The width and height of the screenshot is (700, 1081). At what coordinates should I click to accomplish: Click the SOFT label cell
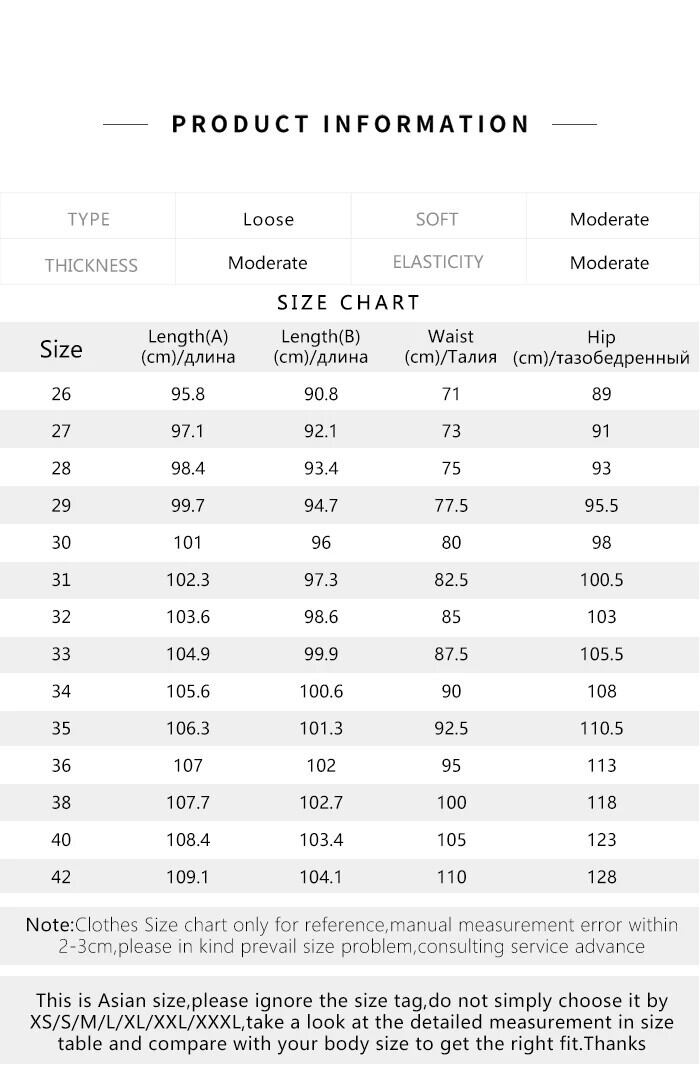point(437,219)
